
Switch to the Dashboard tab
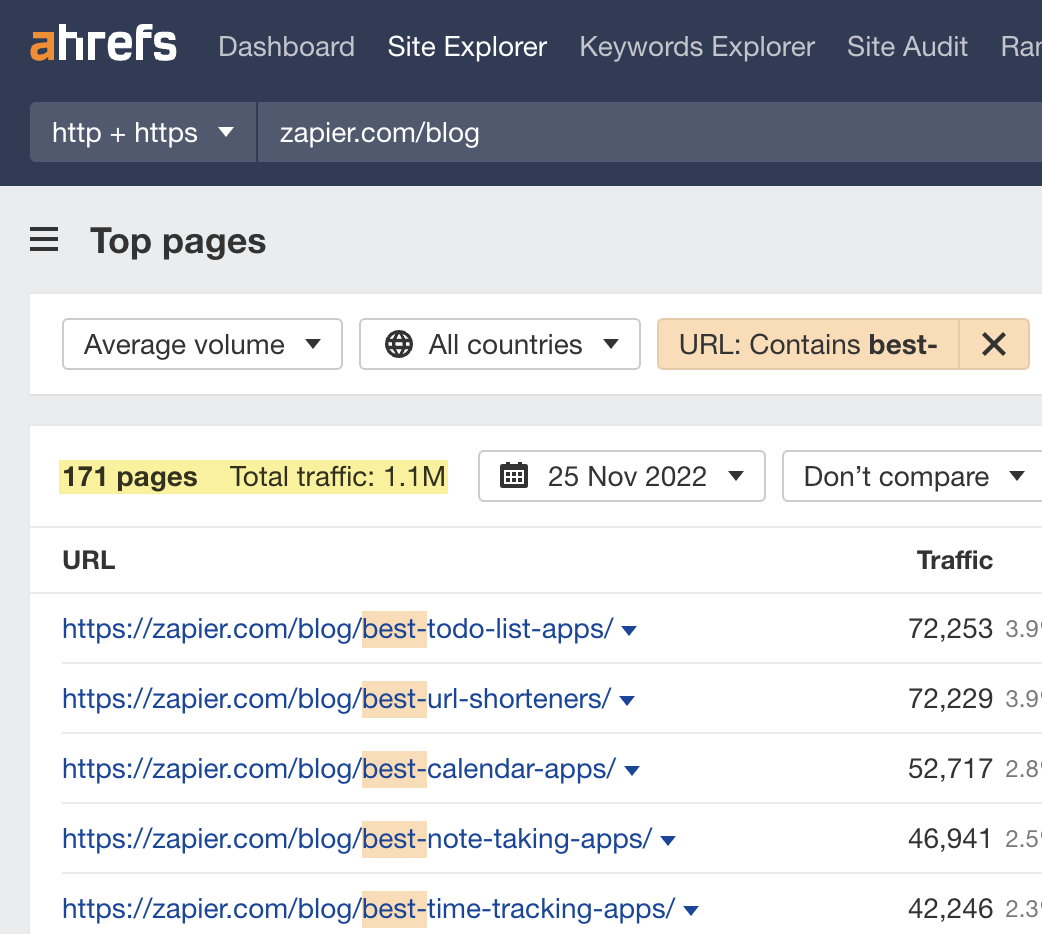click(x=286, y=46)
